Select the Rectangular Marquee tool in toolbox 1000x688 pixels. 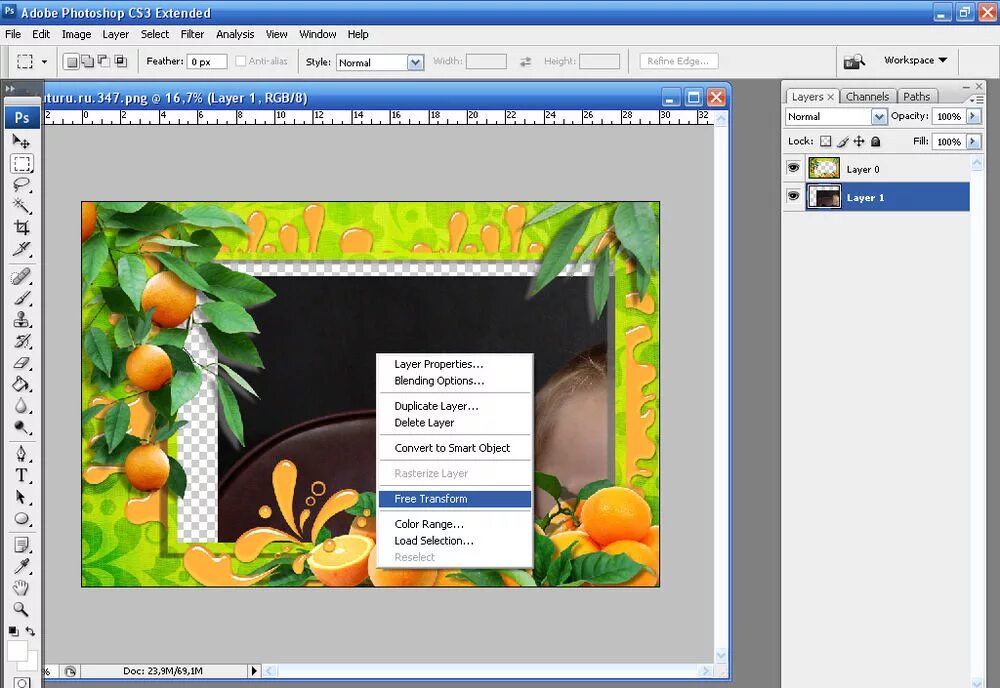(22, 163)
